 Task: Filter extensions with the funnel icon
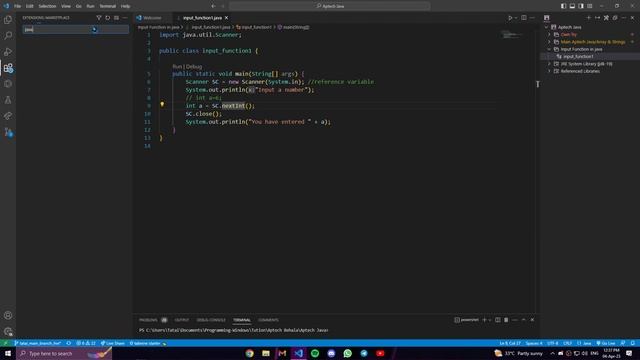click(x=99, y=18)
